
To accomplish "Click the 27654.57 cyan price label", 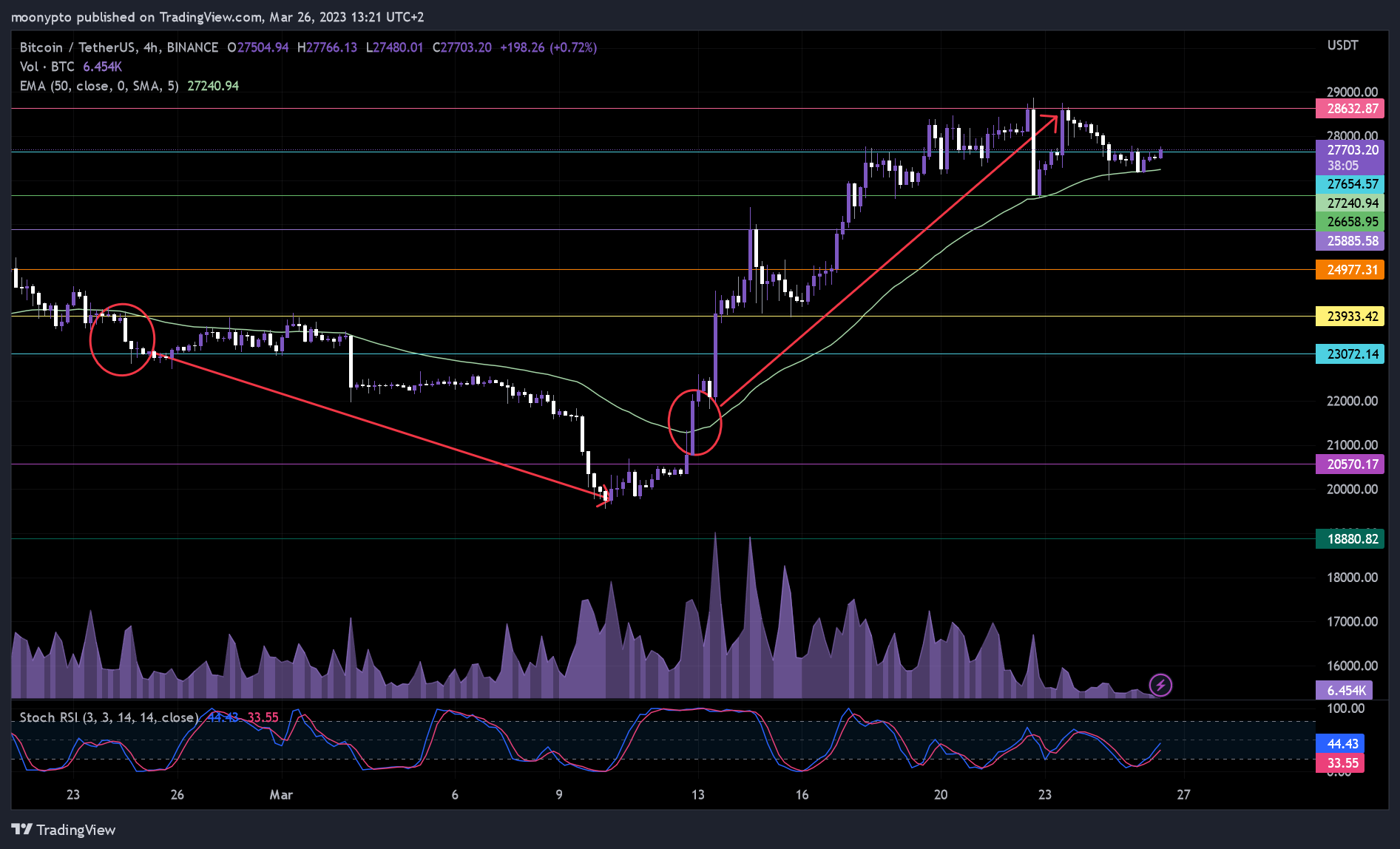I will coord(1350,184).
